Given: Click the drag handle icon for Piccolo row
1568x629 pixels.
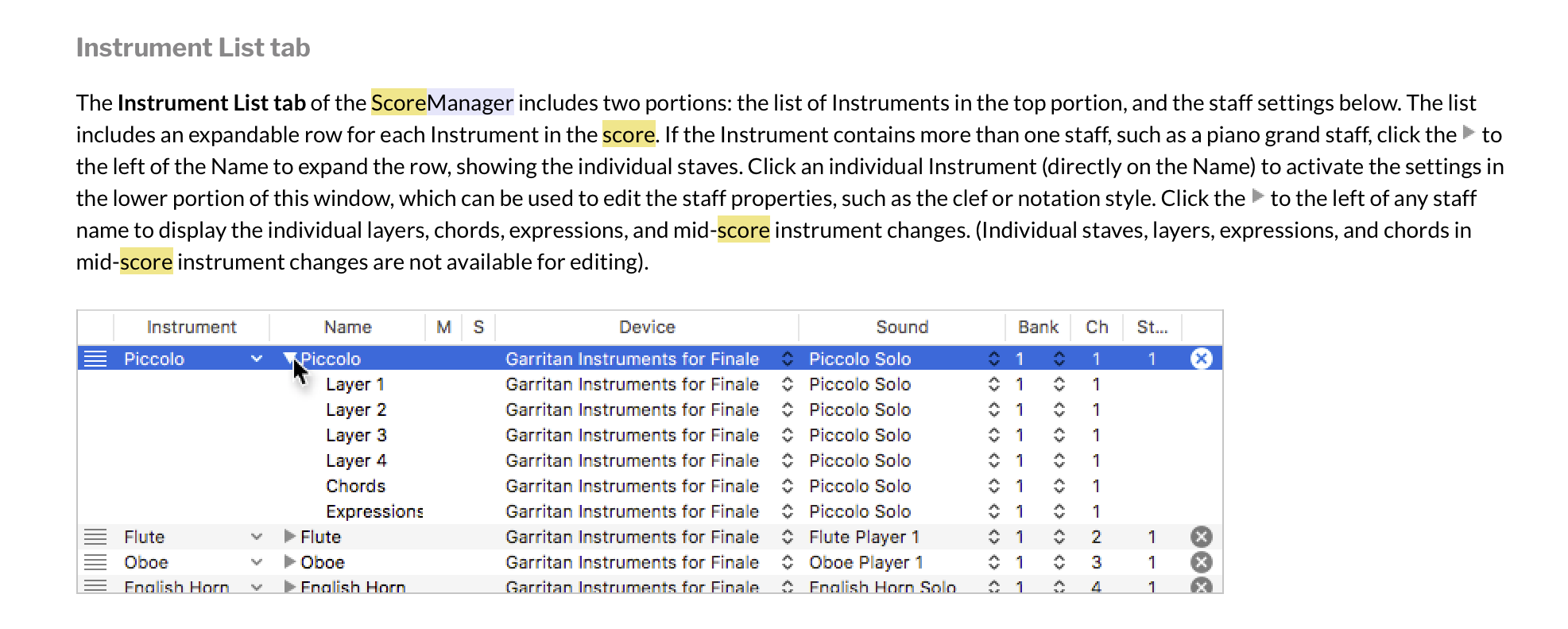Looking at the screenshot, I should click(95, 359).
